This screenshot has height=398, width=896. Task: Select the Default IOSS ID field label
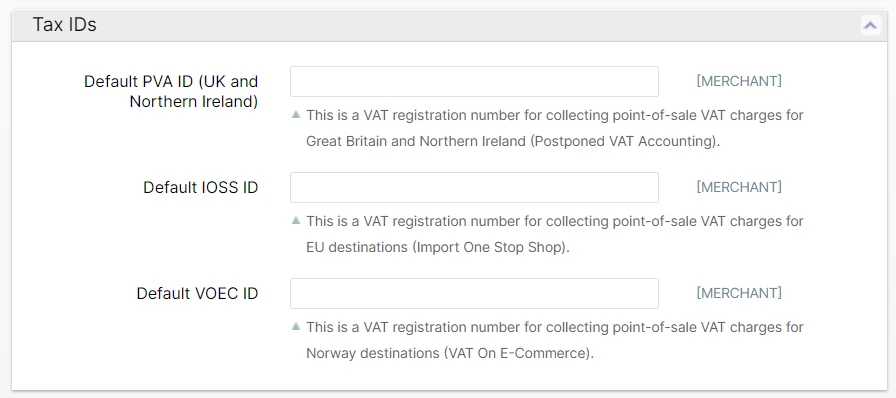tap(201, 188)
